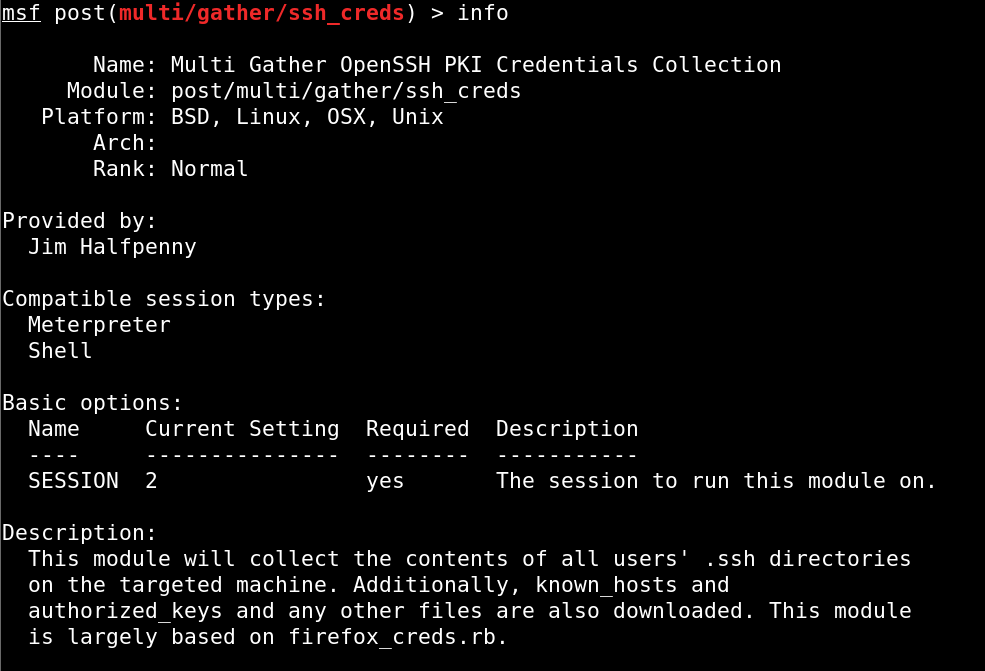Click the 'Basic options:' heading
The height and width of the screenshot is (671, 985).
pos(93,403)
